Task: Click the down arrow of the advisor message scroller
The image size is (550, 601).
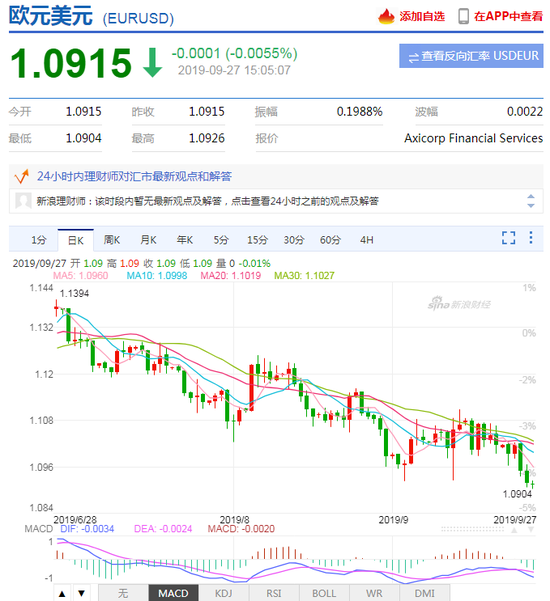Action: click(531, 206)
